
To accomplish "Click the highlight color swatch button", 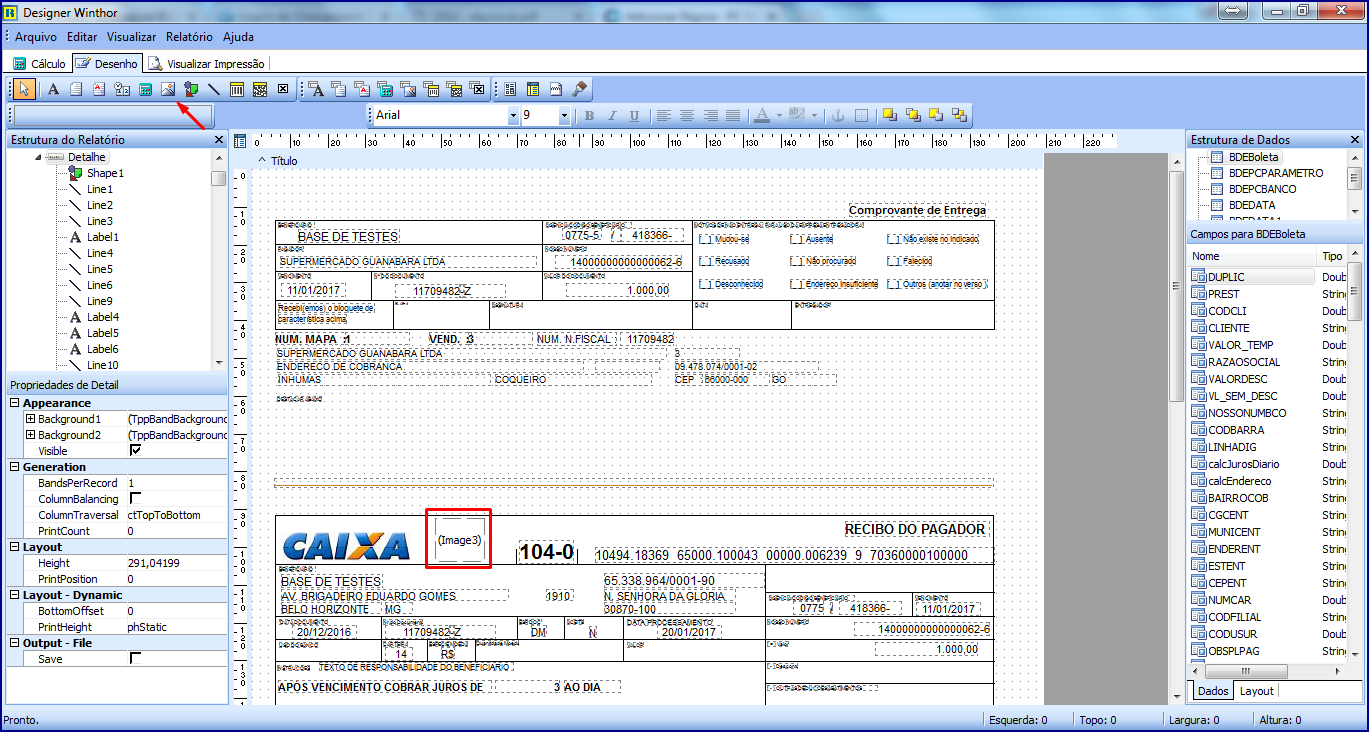I will [797, 115].
